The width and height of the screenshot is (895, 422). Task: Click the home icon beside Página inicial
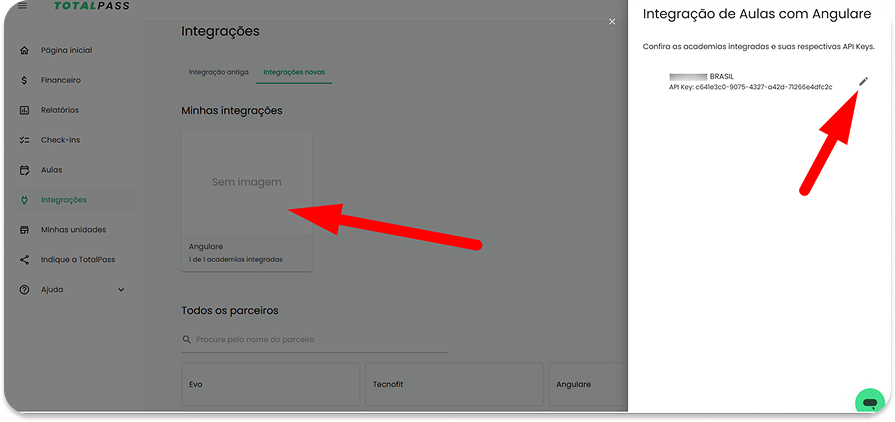tap(24, 50)
